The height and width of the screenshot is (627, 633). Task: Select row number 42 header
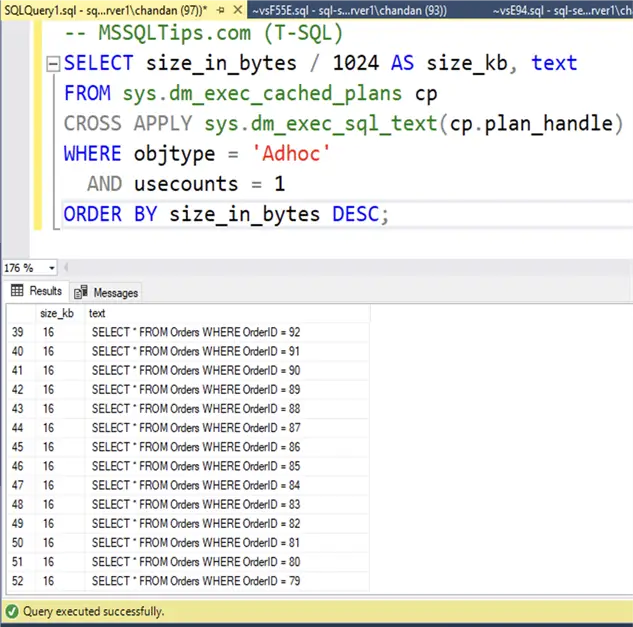[x=21, y=390]
